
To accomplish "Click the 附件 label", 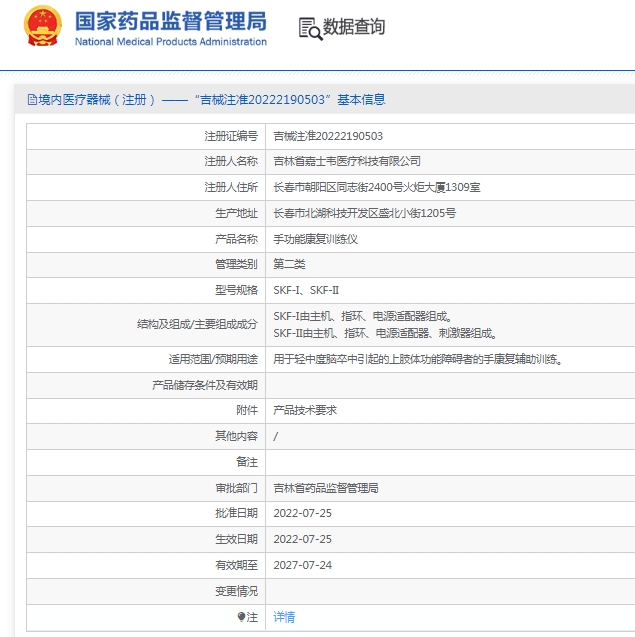I will [247, 410].
